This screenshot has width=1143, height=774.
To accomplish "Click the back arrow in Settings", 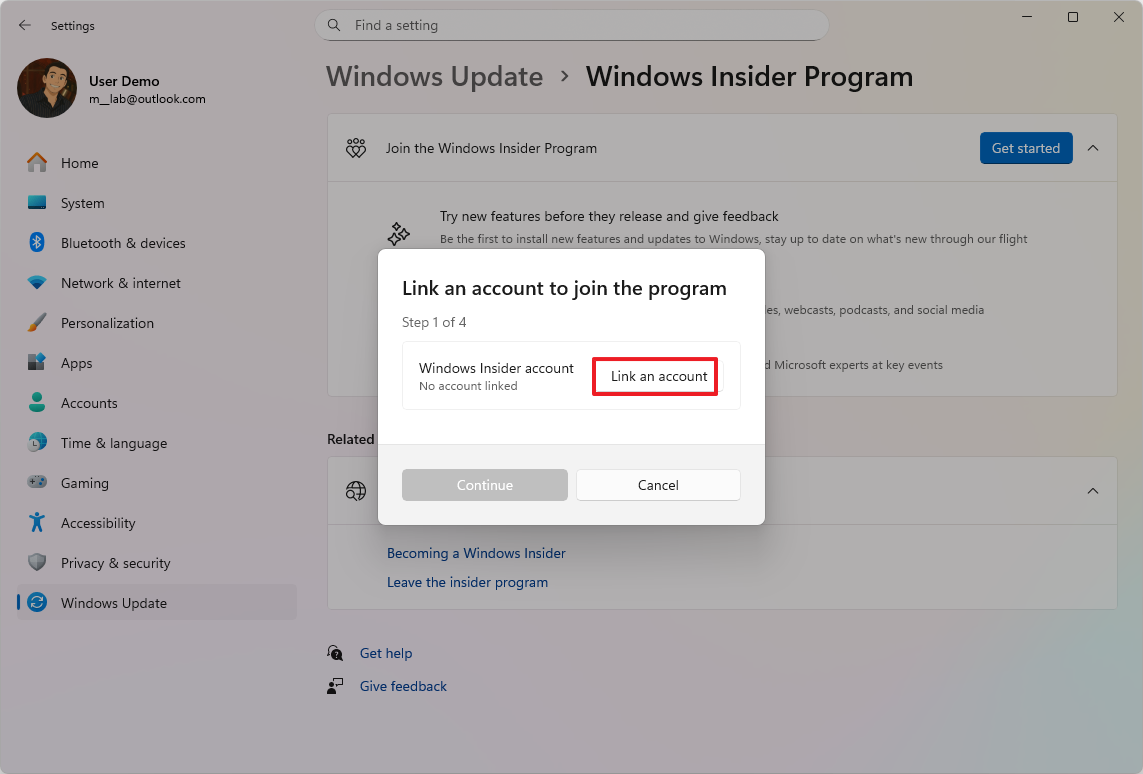I will (x=24, y=25).
